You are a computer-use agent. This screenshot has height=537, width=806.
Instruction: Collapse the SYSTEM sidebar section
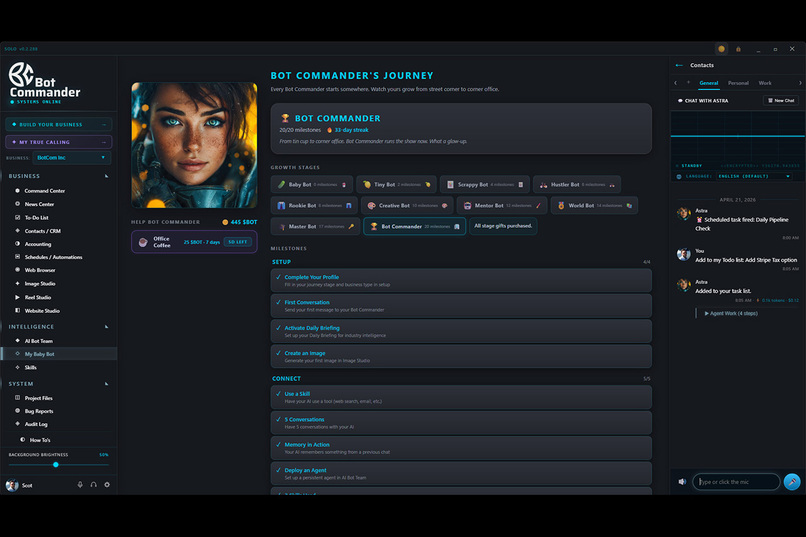coord(107,384)
